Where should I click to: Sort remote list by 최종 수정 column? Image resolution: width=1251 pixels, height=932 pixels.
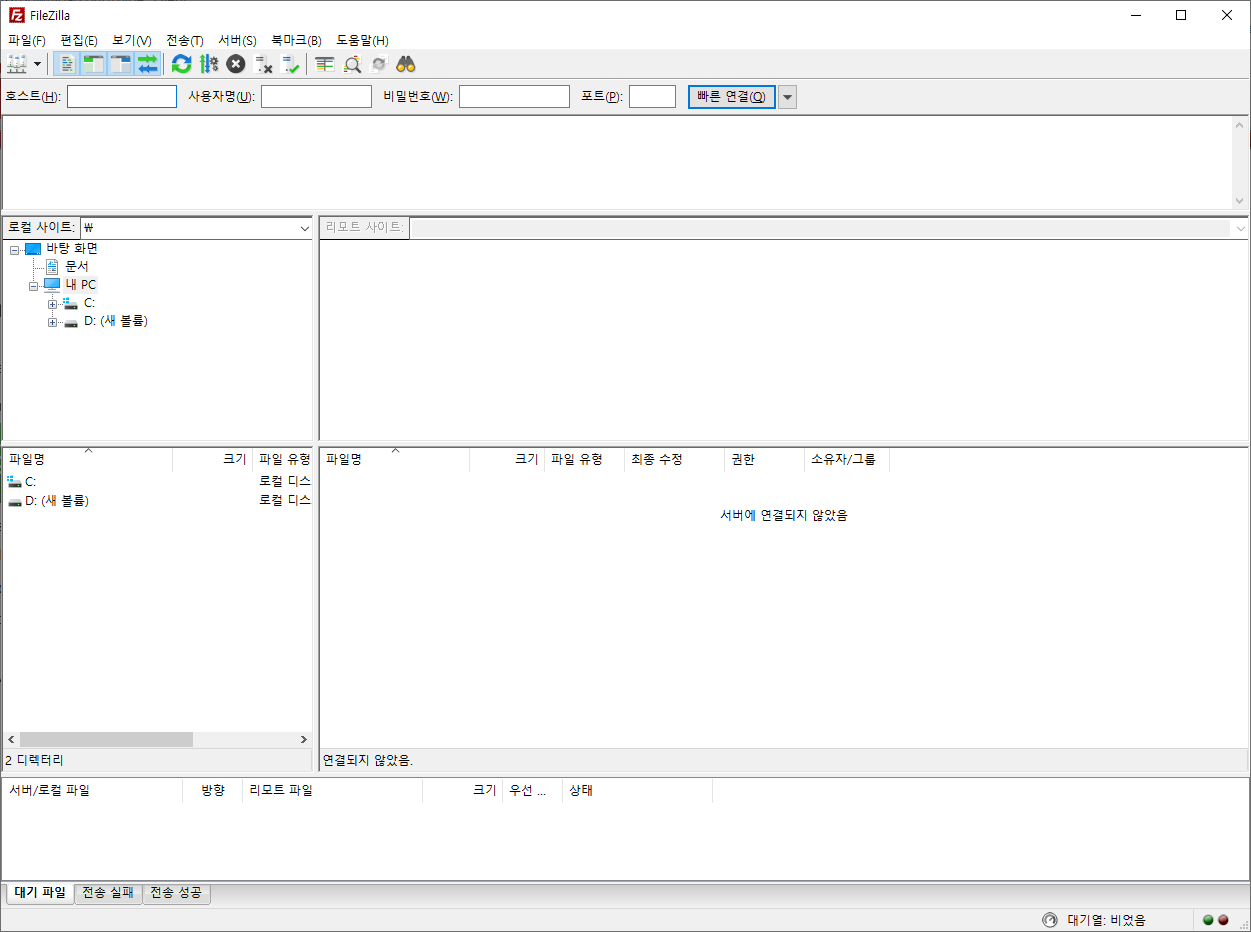[x=675, y=459]
